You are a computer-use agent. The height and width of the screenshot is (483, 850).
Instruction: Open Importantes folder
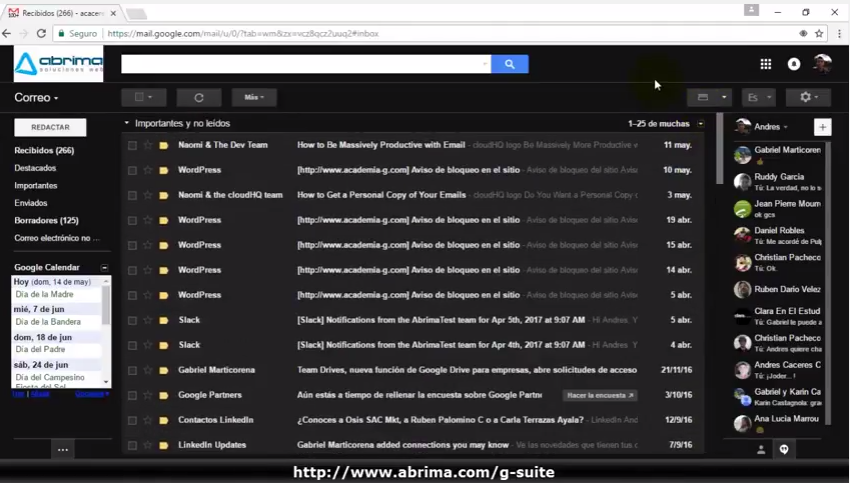[36, 185]
